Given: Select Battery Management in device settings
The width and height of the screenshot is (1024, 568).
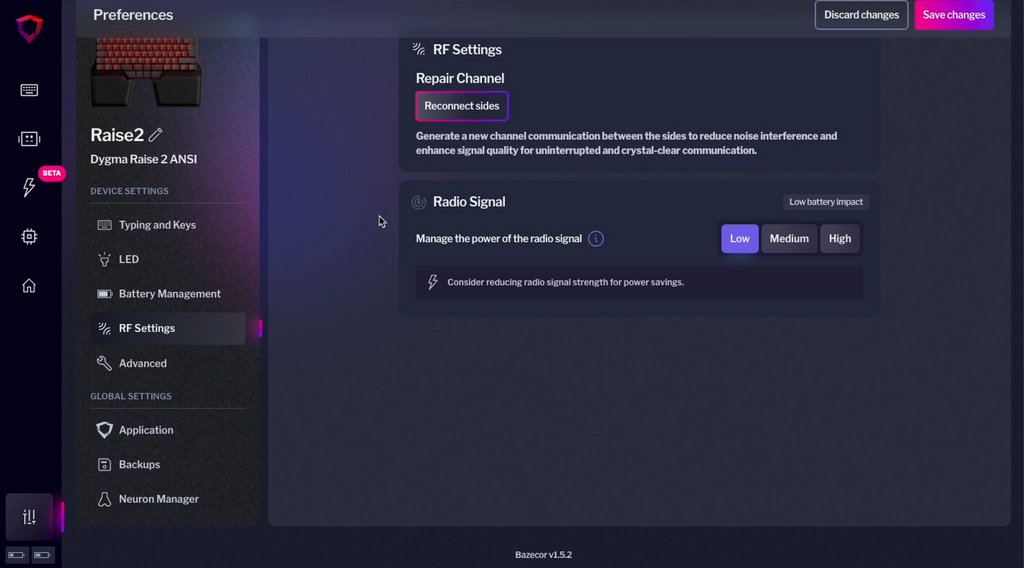Looking at the screenshot, I should point(169,294).
